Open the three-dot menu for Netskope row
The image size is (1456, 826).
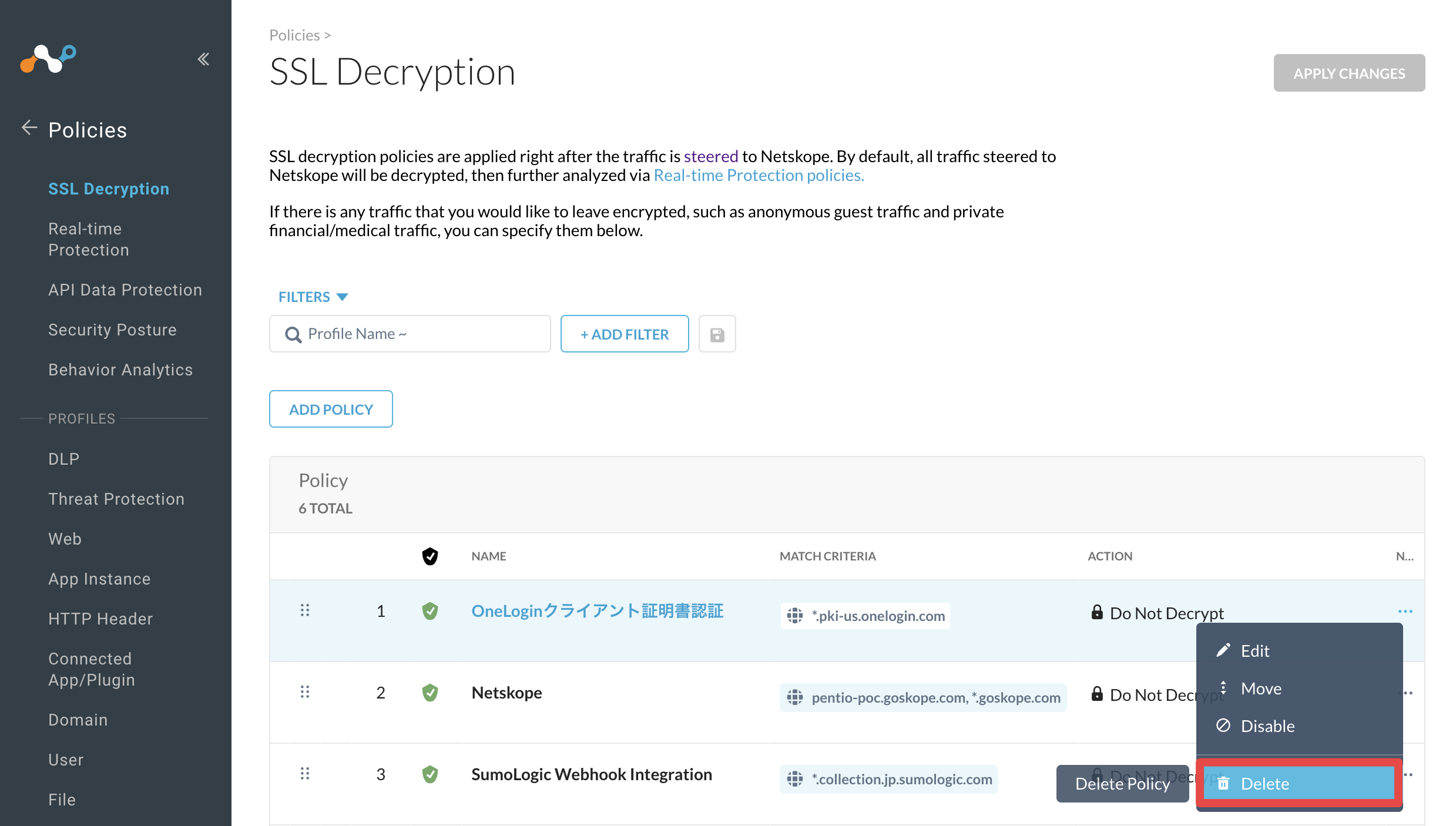point(1408,693)
